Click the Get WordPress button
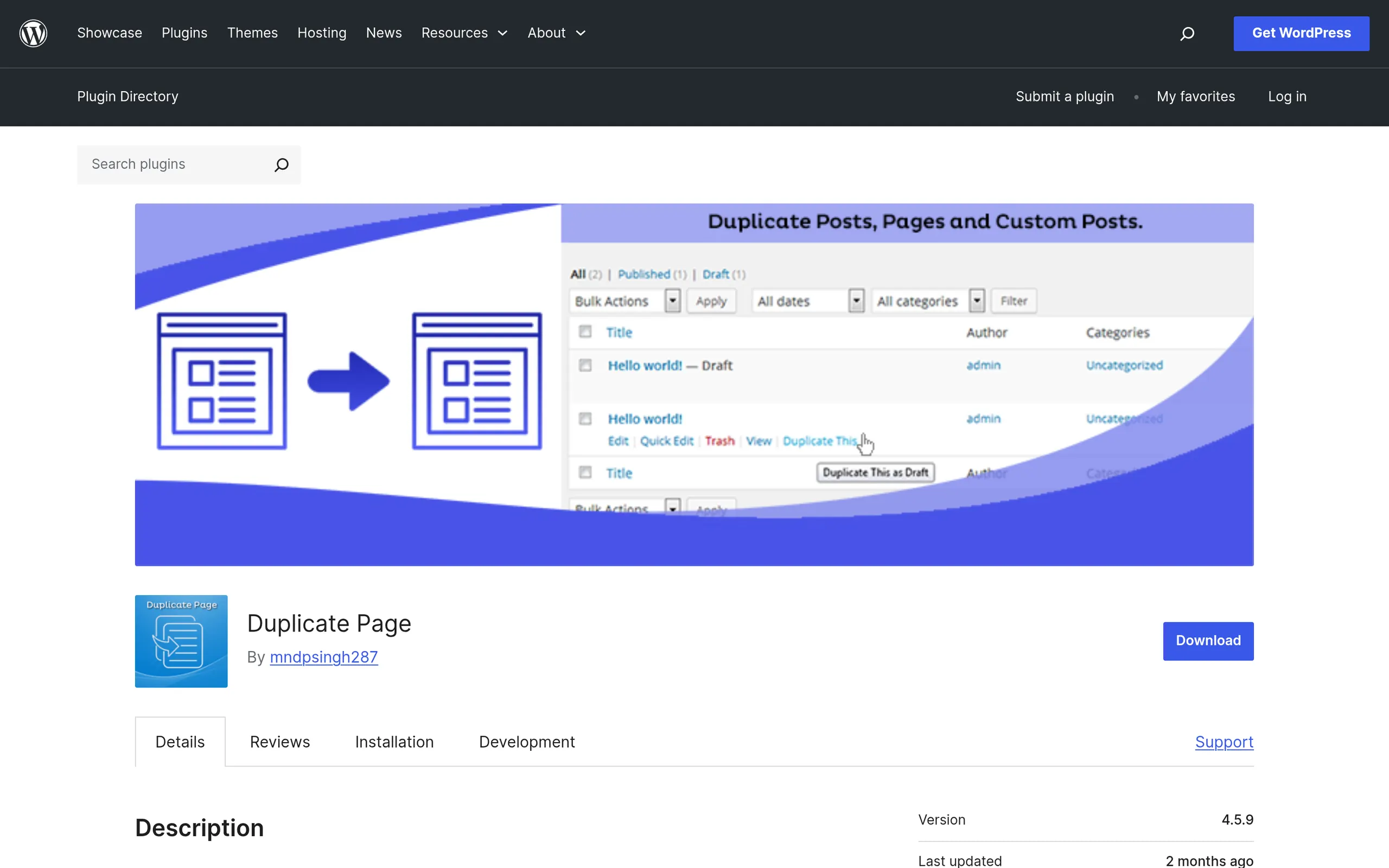Screen dimensions: 1389x868 pyautogui.click(x=1301, y=33)
